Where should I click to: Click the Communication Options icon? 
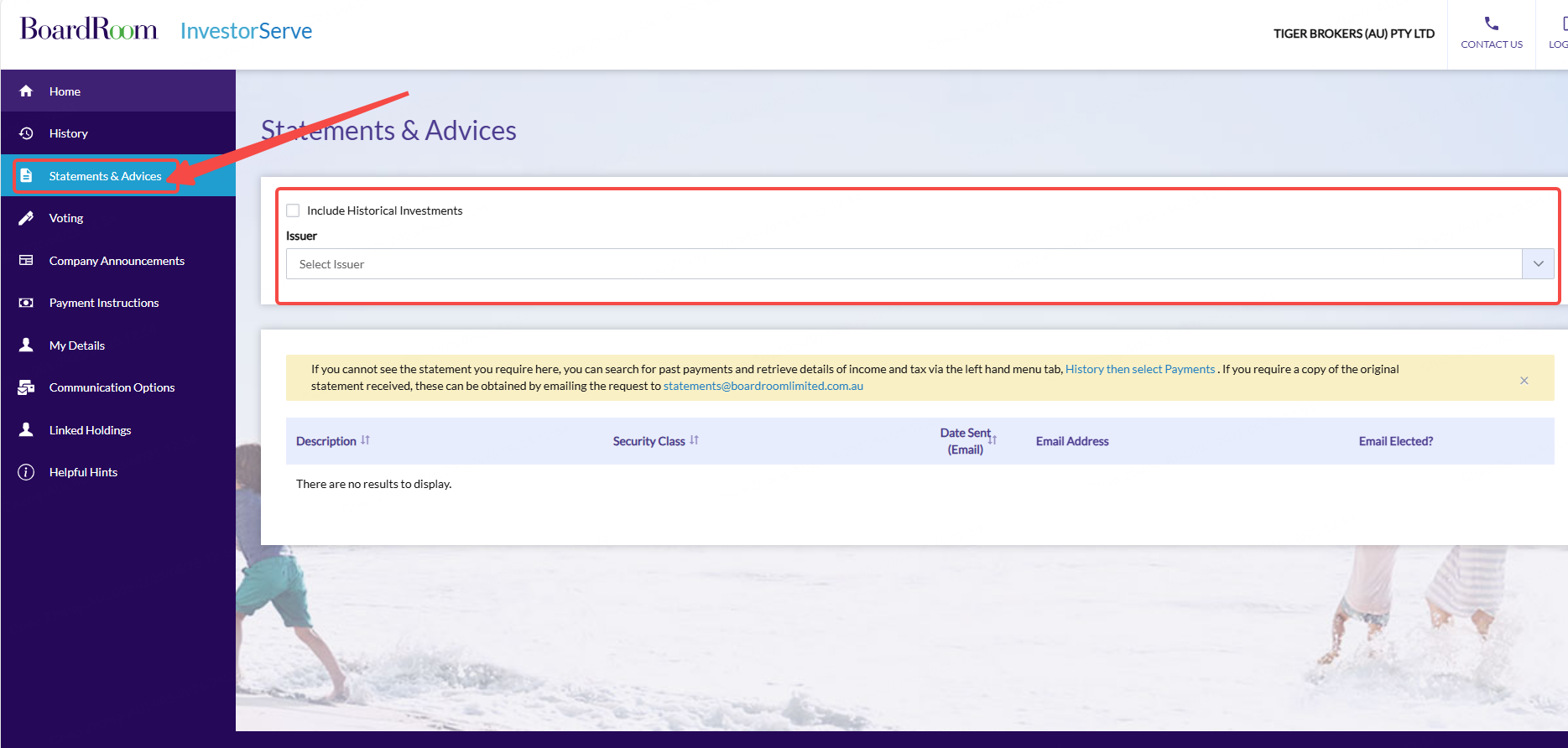(x=26, y=387)
